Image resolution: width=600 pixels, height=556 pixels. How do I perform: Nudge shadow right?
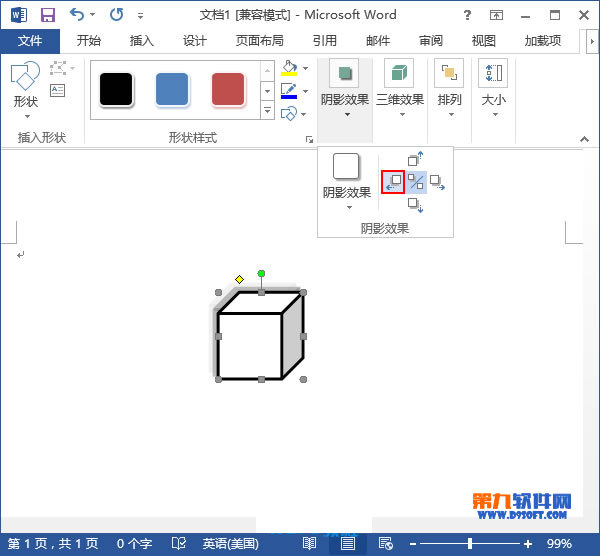[x=437, y=182]
